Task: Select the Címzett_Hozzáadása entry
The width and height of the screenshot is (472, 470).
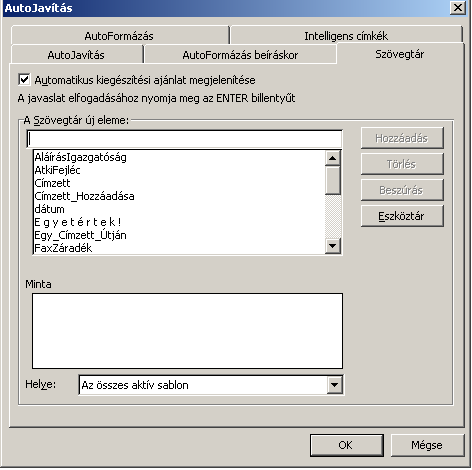Action: coord(179,196)
